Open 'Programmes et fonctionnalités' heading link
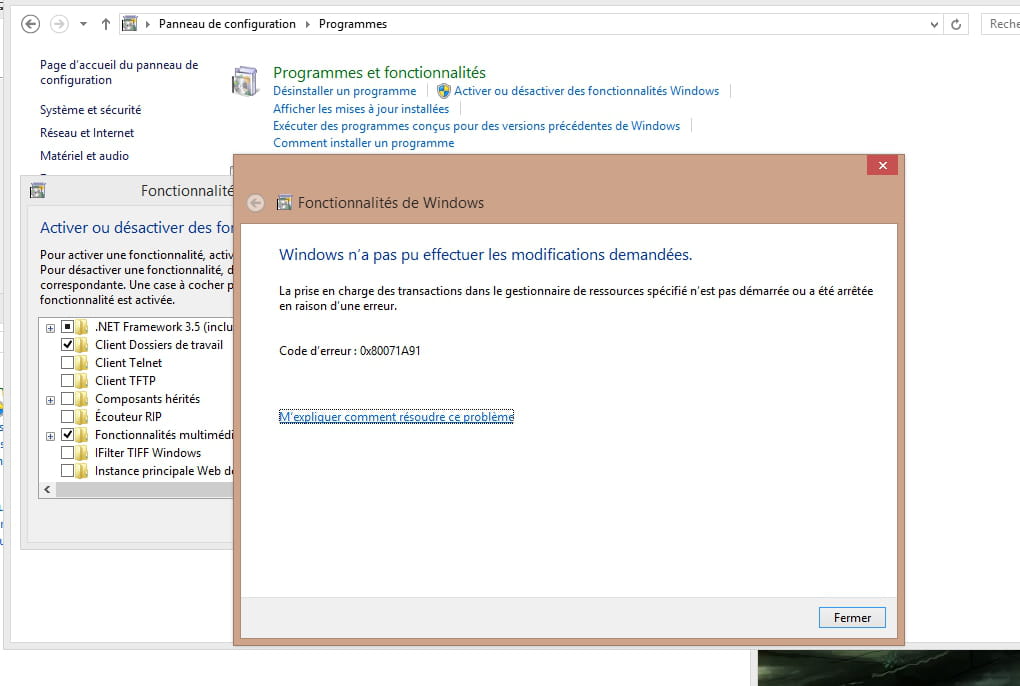Viewport: 1020px width, 686px height. (x=379, y=72)
